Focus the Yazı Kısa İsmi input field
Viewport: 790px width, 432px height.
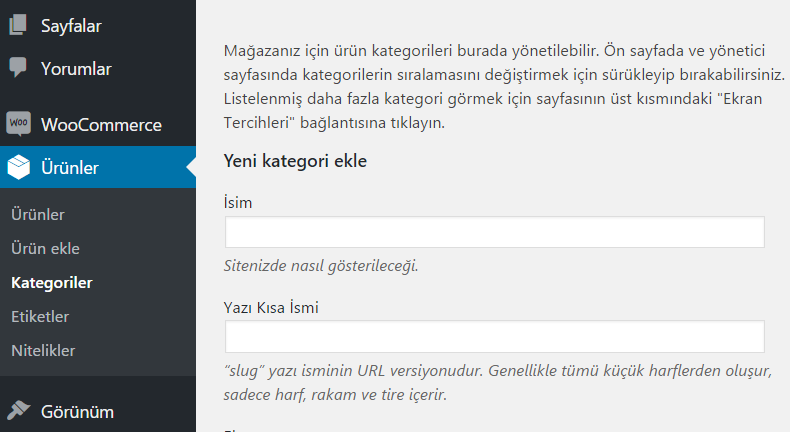tap(494, 336)
